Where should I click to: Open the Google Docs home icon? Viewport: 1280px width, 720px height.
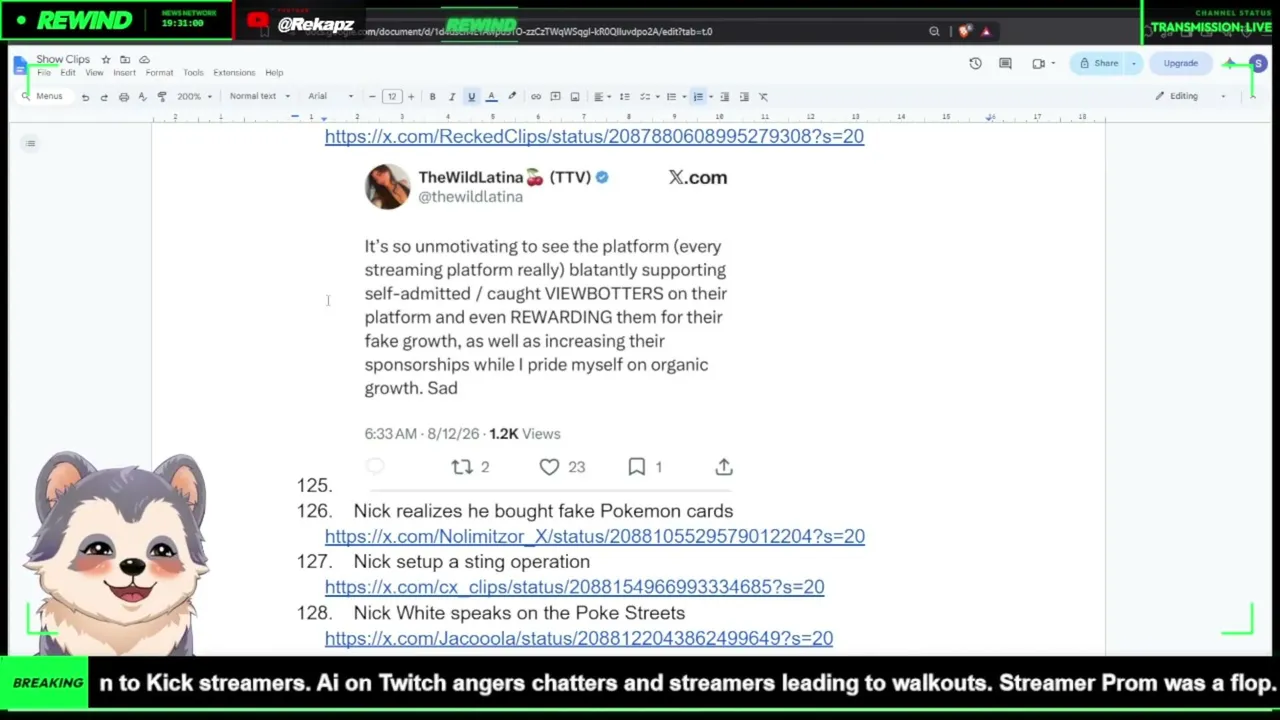(21, 66)
